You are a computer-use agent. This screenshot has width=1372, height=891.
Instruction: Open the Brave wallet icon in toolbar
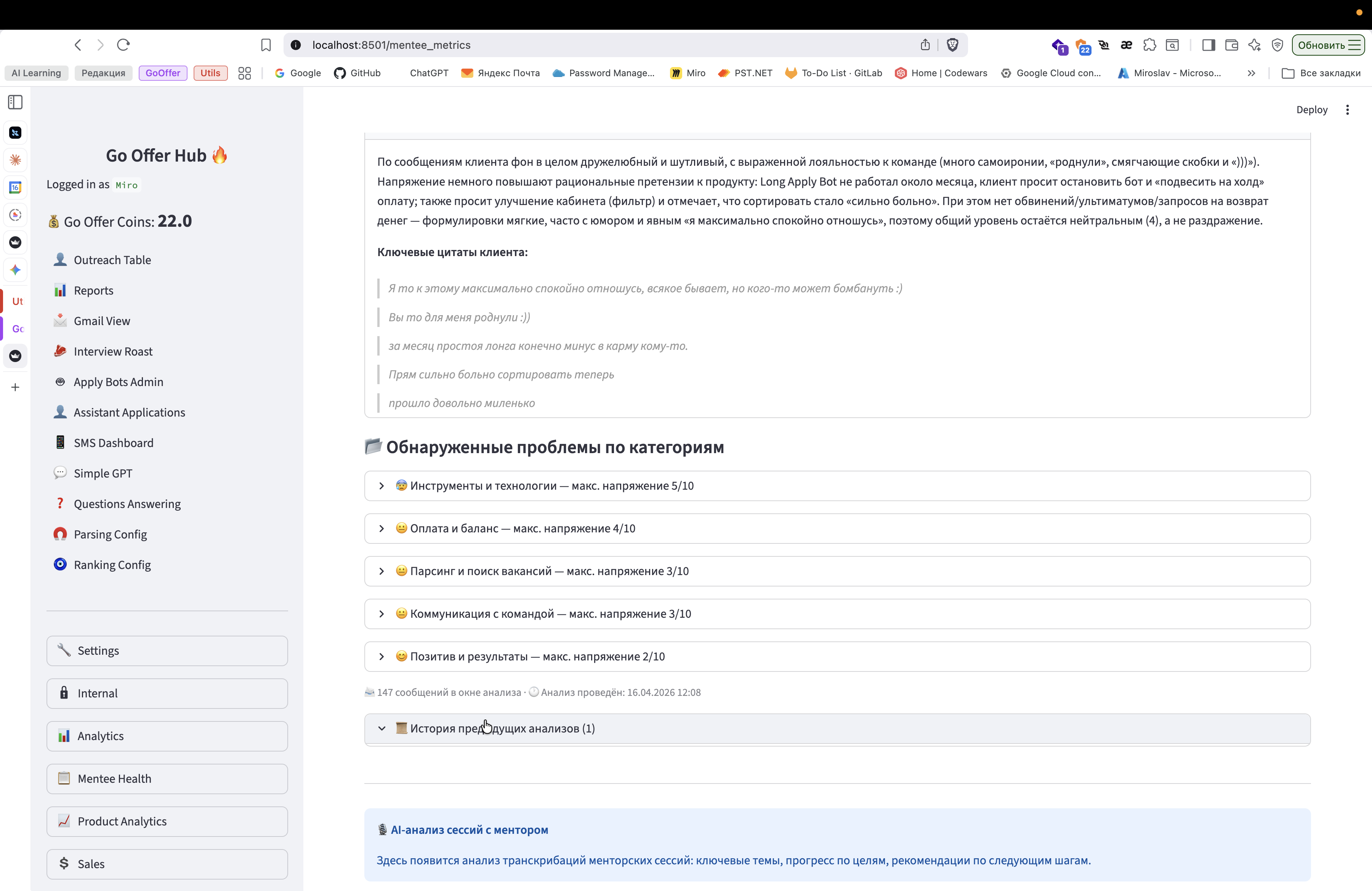click(1231, 45)
